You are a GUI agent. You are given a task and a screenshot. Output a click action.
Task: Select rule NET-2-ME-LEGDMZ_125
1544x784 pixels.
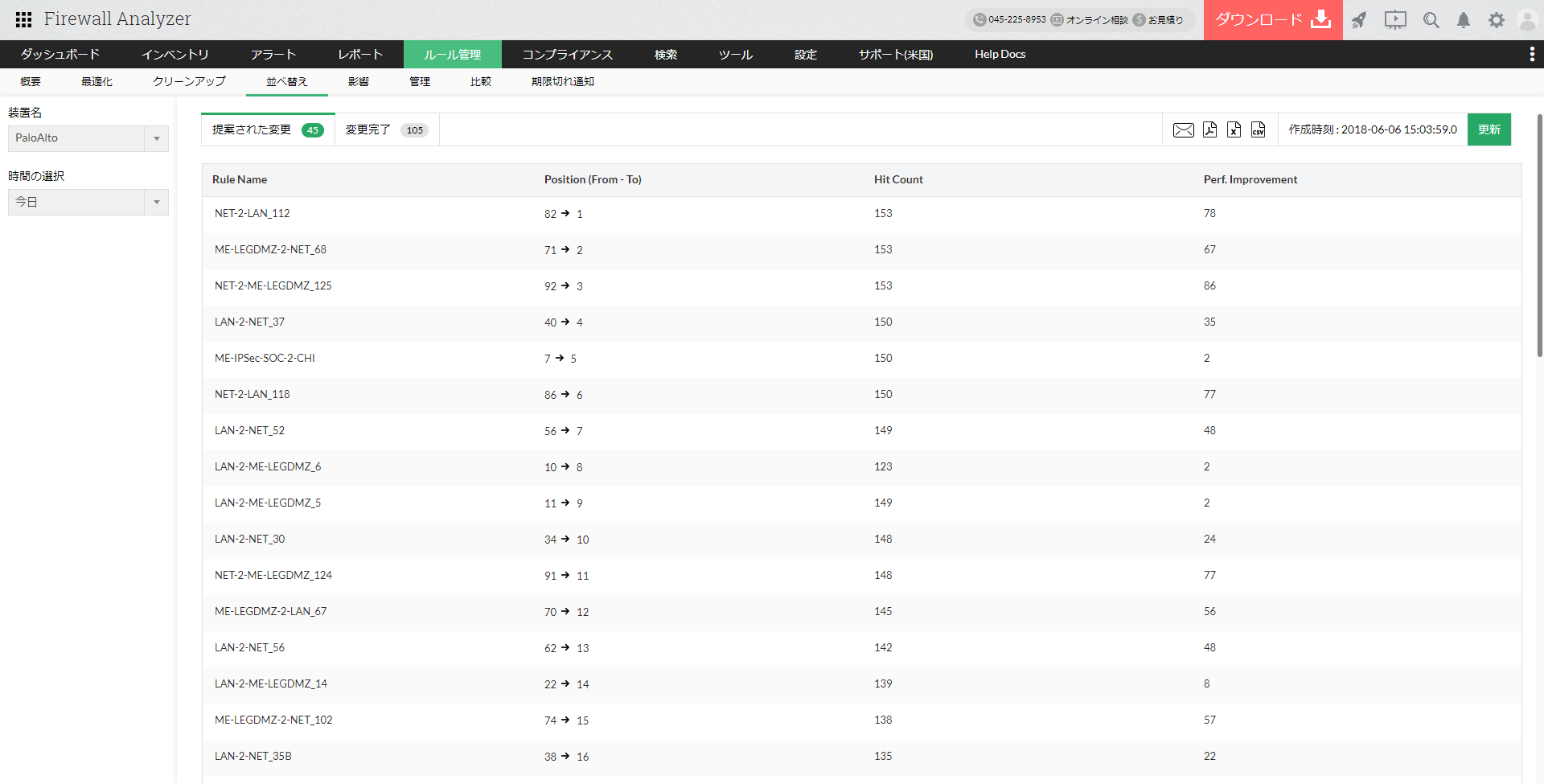pyautogui.click(x=273, y=285)
